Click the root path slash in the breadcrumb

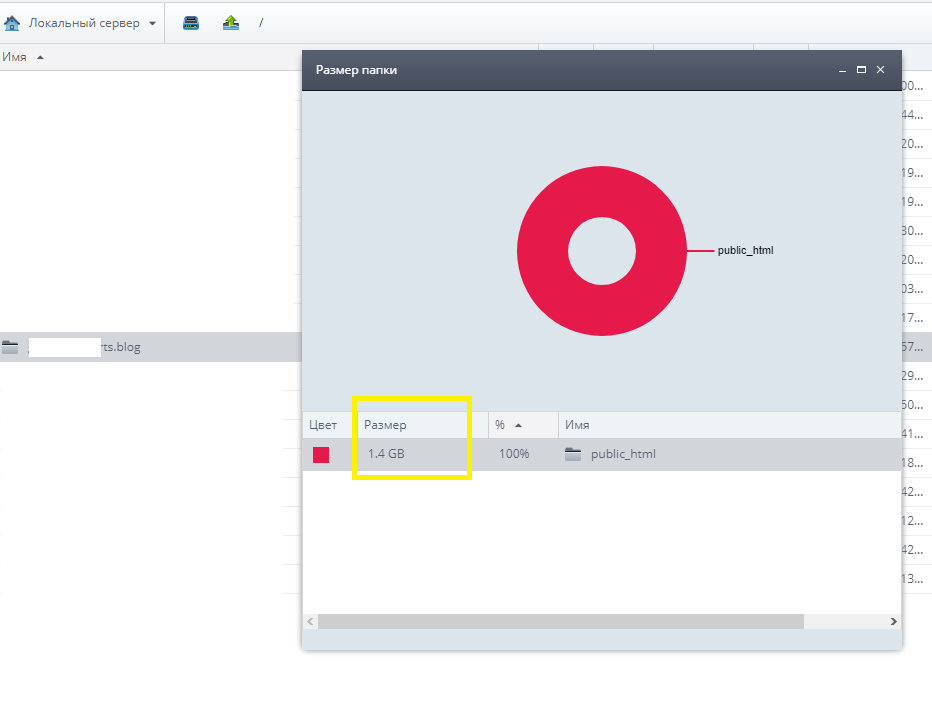pyautogui.click(x=261, y=23)
